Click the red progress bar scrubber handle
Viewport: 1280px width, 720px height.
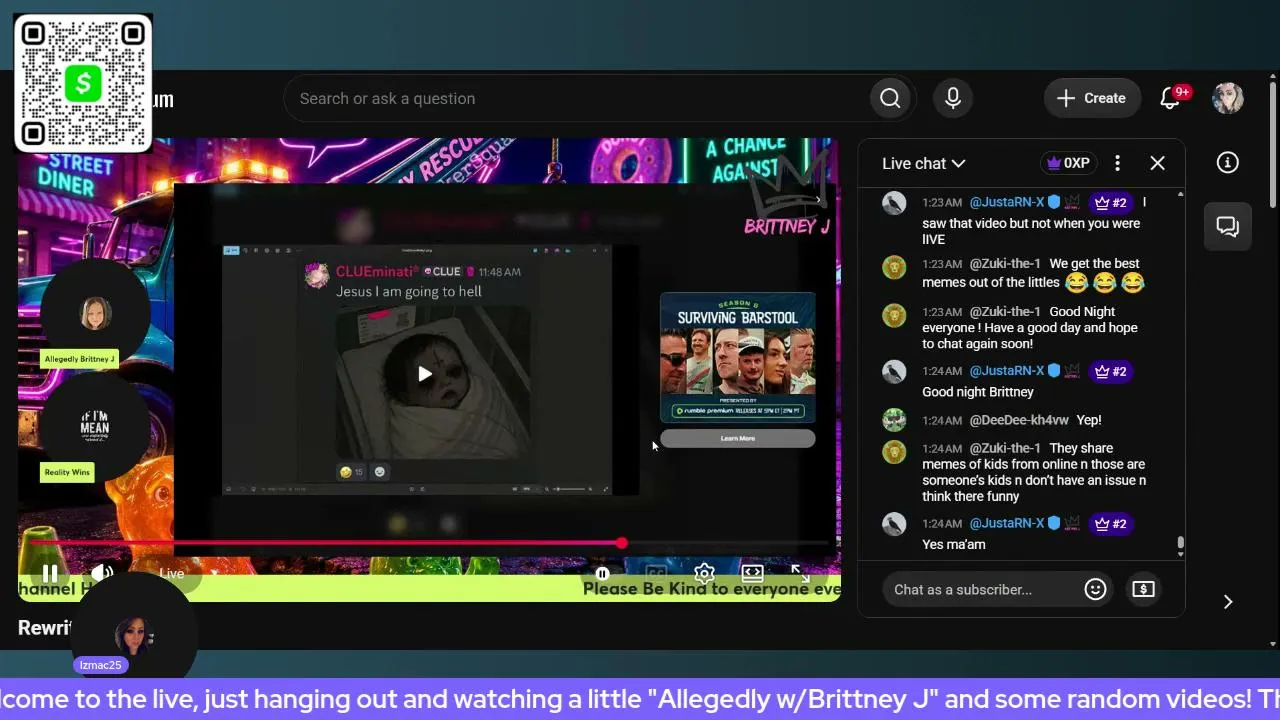[621, 543]
